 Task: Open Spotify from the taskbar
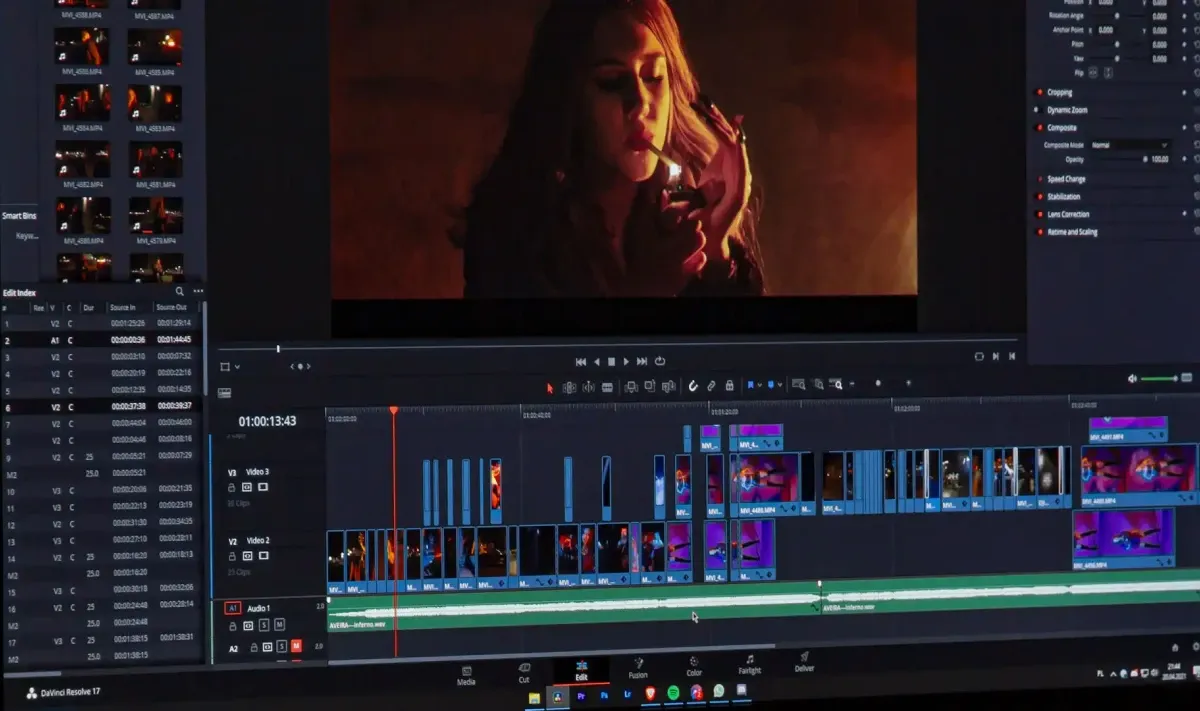pyautogui.click(x=672, y=692)
